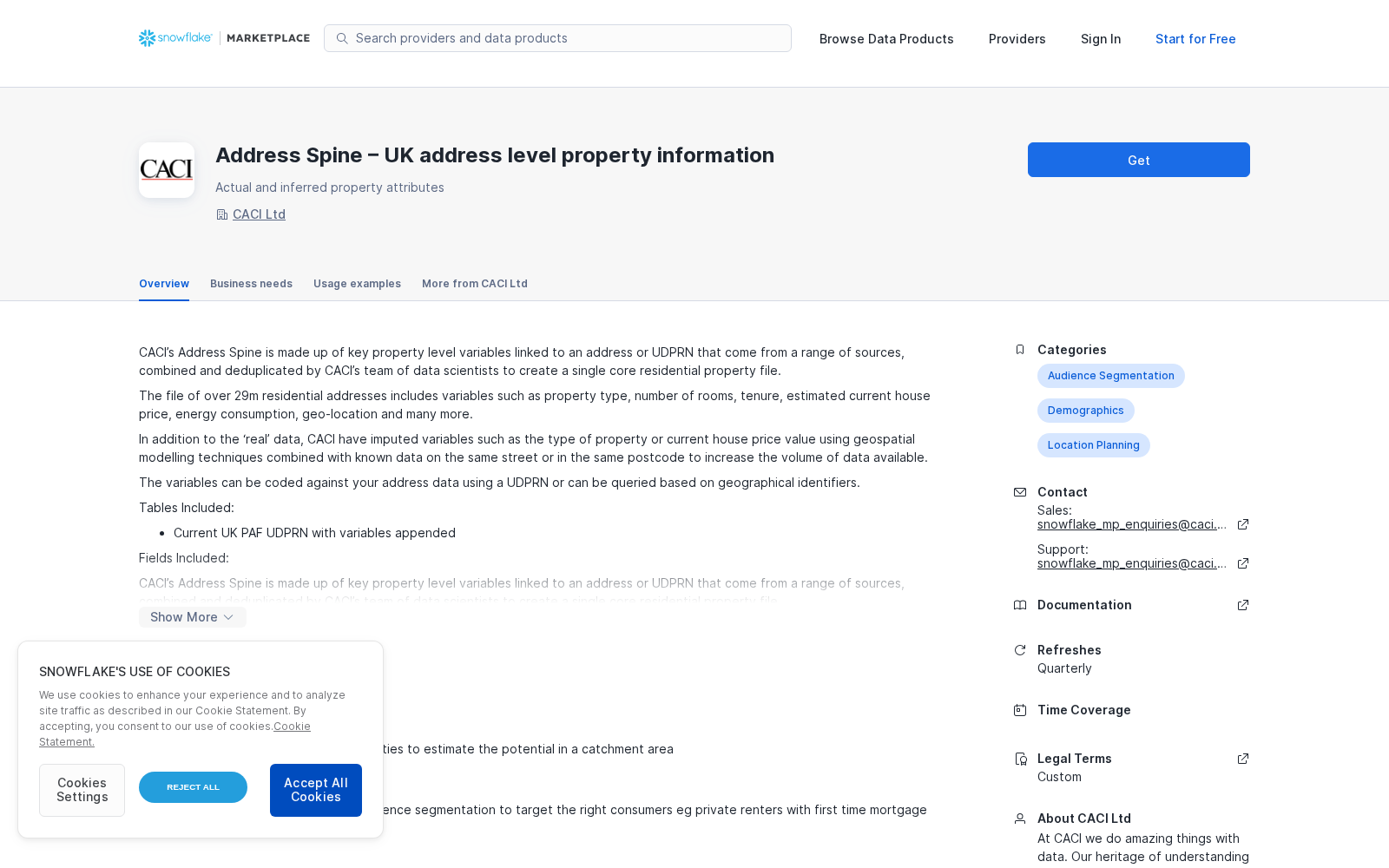Click the 'Fields Included:' label

[x=184, y=558]
